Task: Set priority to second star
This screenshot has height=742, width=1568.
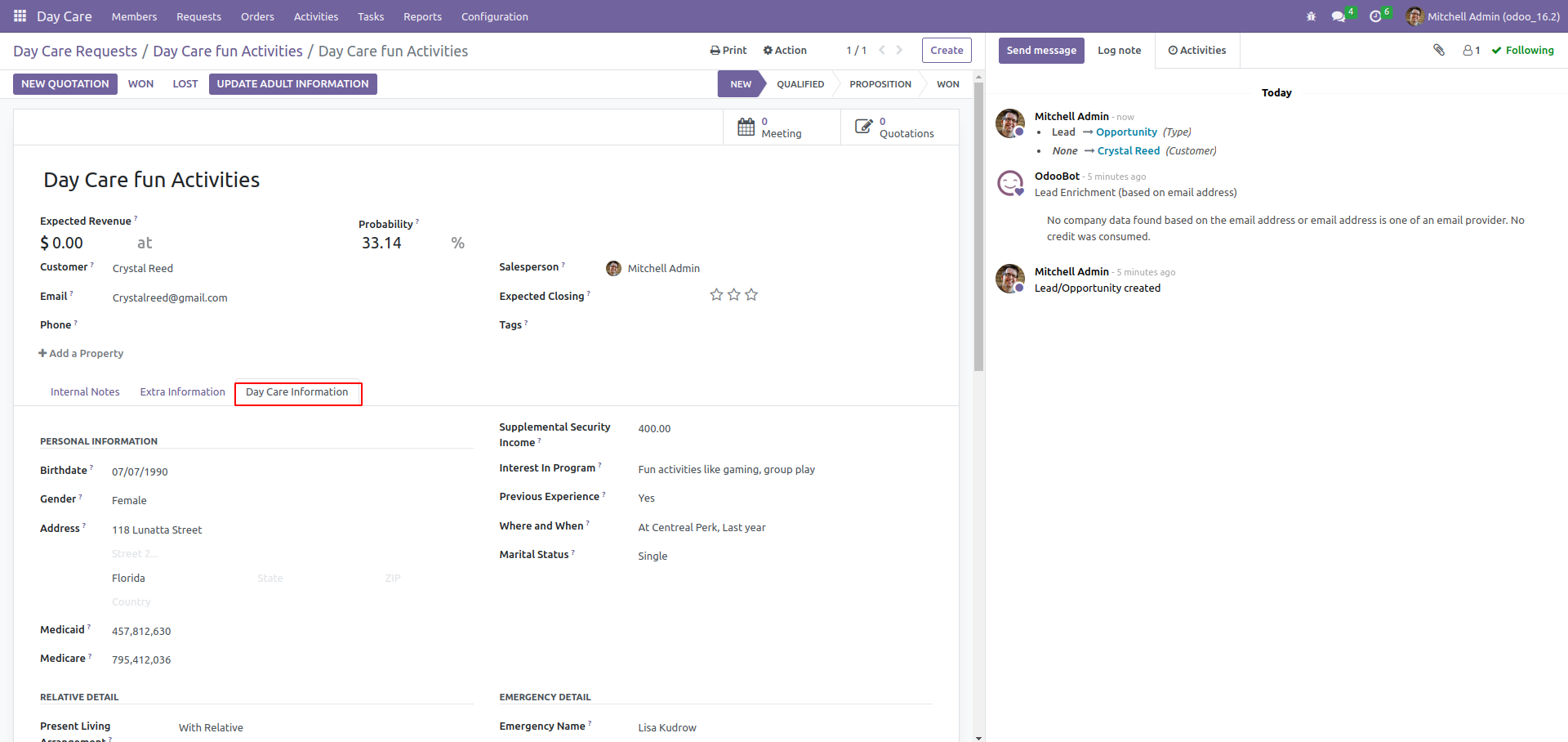Action: click(x=734, y=294)
